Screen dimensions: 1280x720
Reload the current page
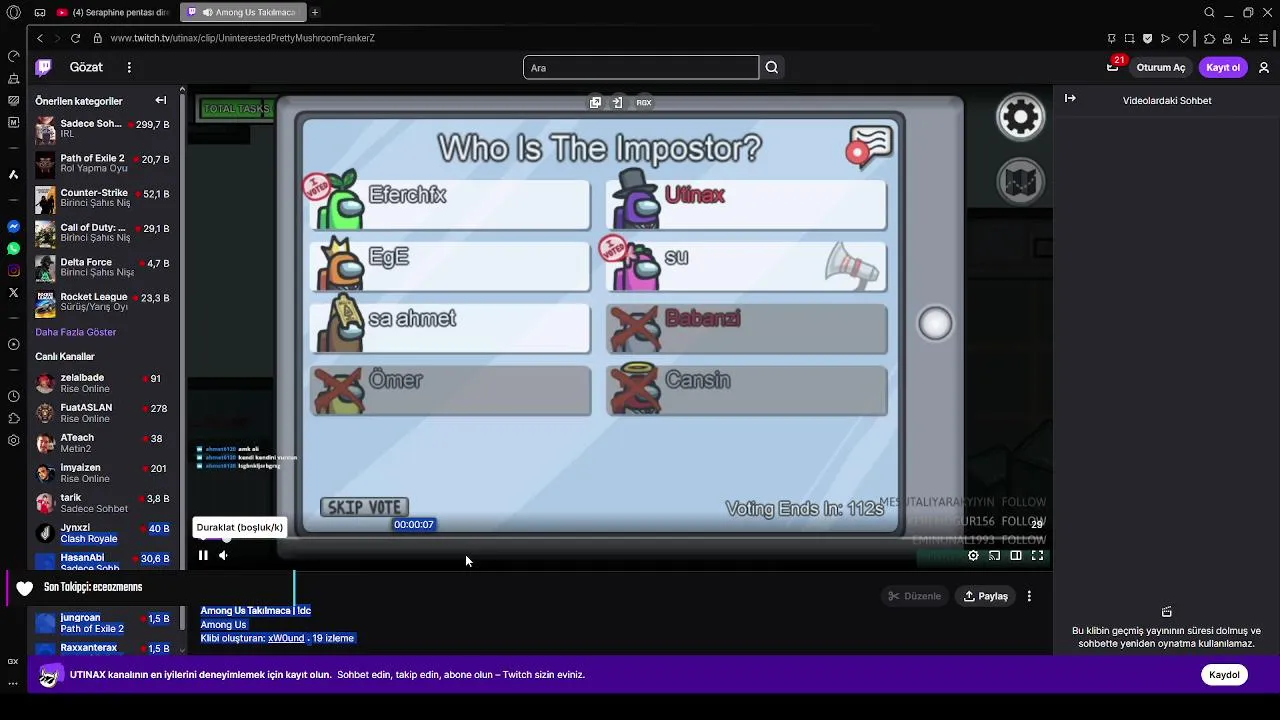75,38
